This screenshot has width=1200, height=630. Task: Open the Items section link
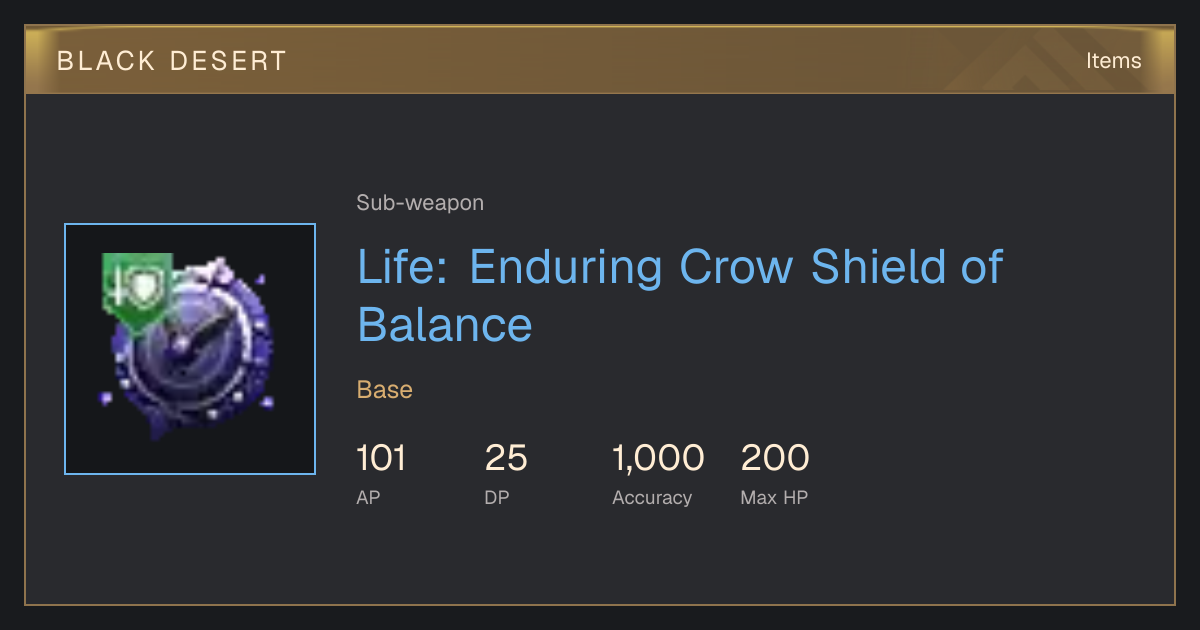click(x=1113, y=60)
